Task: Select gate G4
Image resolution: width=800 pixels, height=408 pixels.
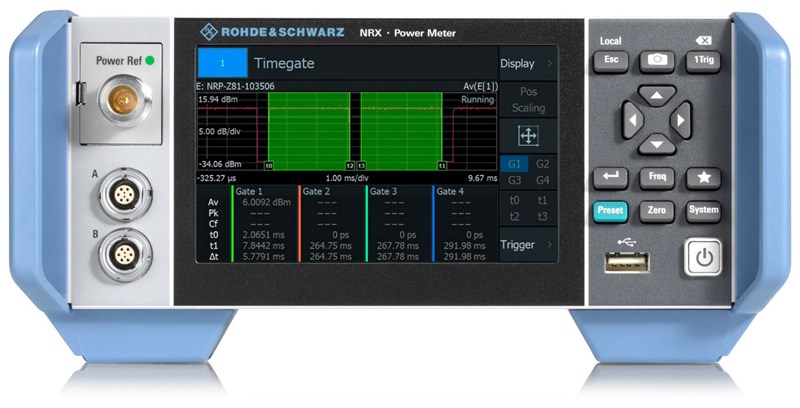Action: pyautogui.click(x=543, y=180)
